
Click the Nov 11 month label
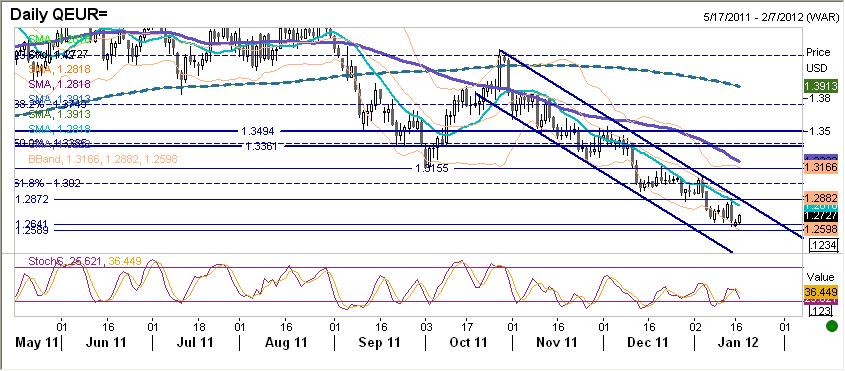click(558, 343)
